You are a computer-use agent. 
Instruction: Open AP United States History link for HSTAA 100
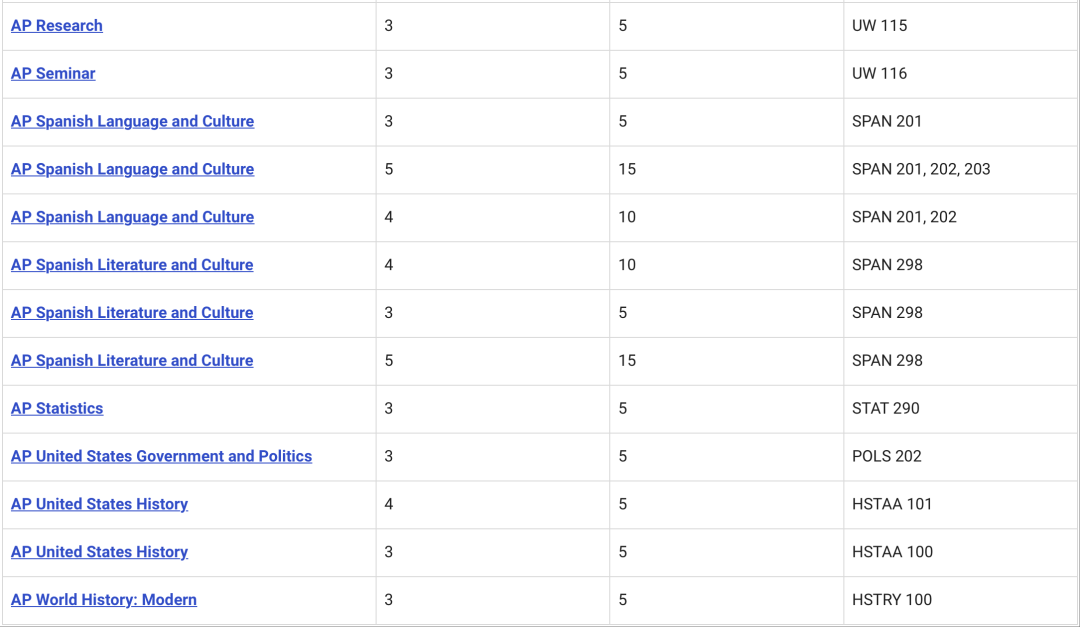point(99,552)
